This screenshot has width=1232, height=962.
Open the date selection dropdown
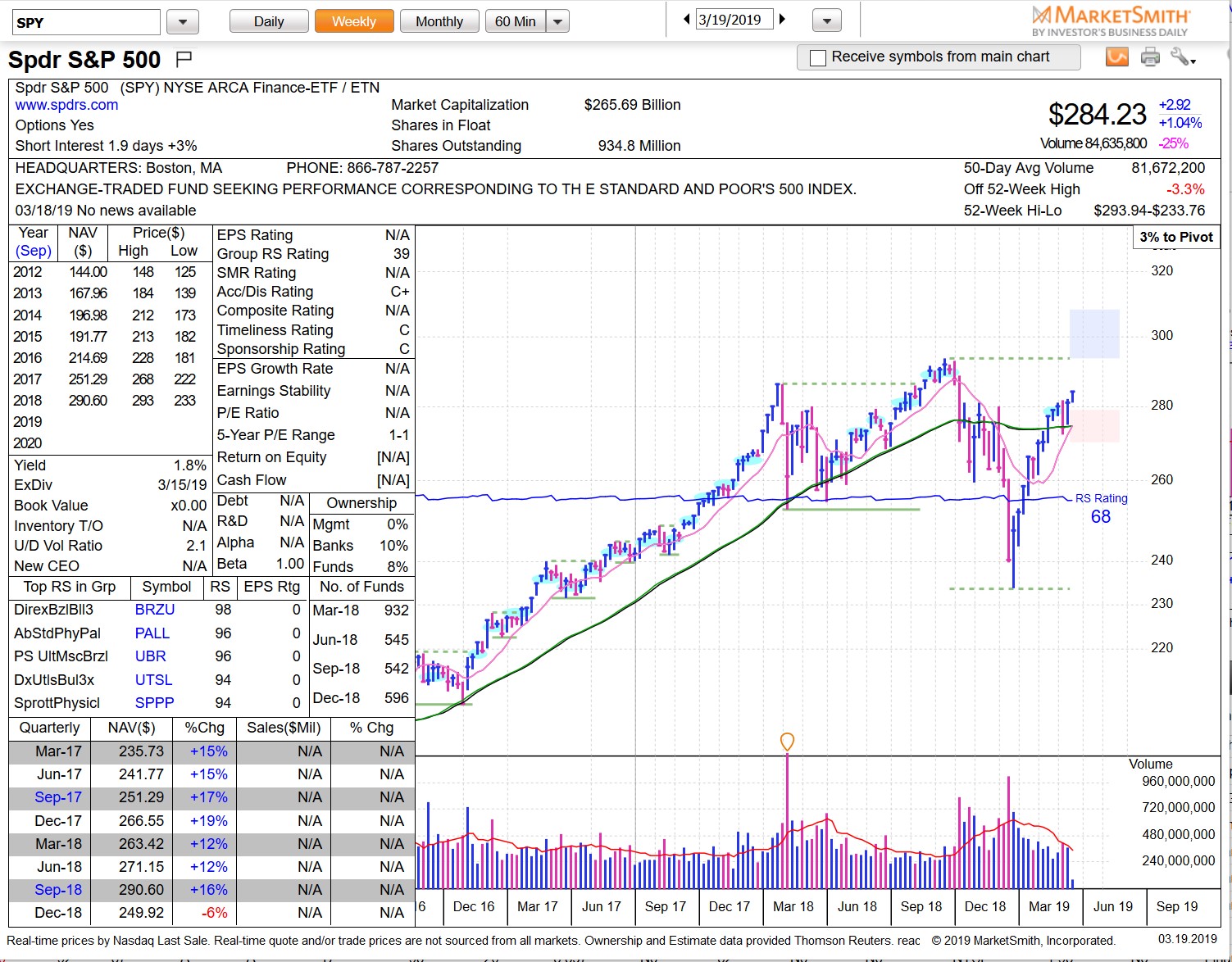pos(826,18)
